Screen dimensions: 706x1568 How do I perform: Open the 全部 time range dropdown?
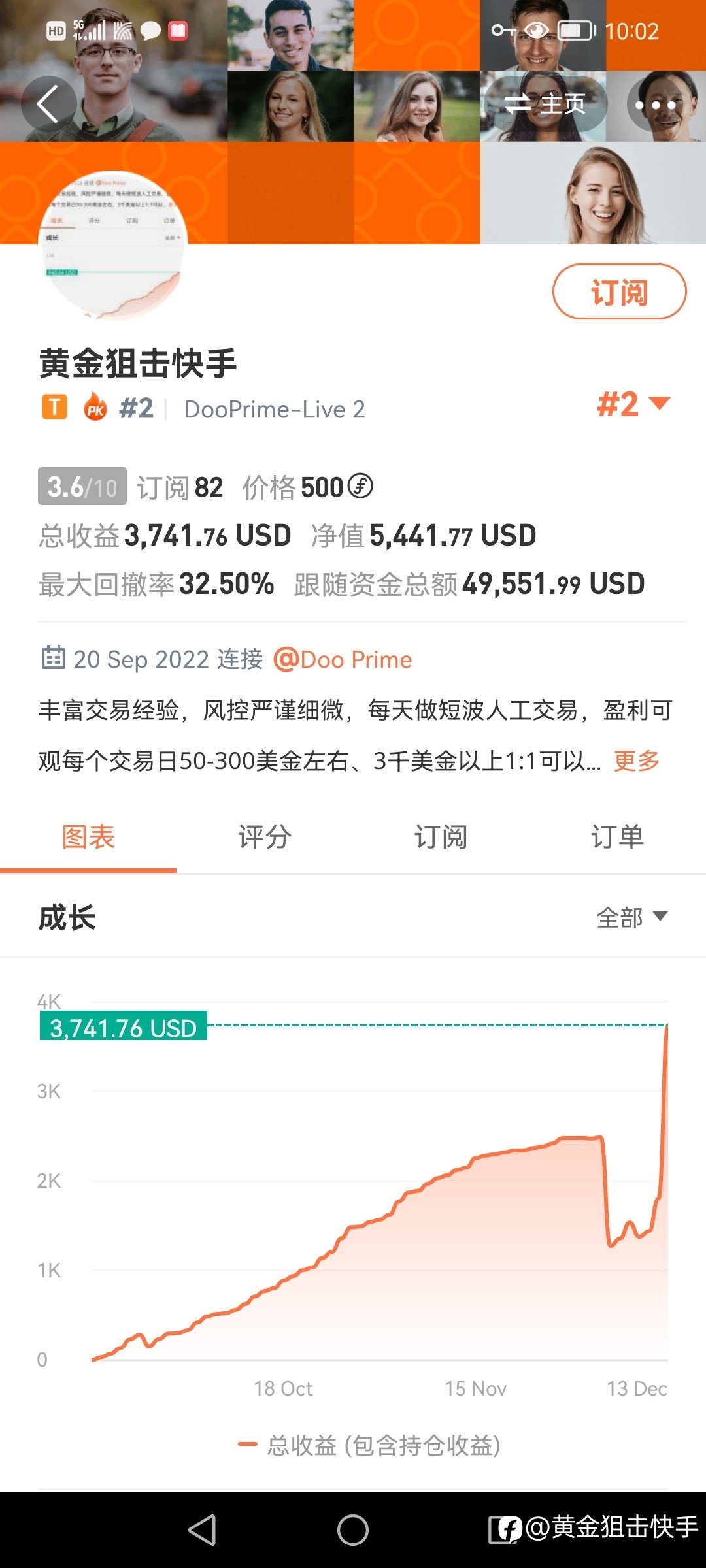(x=631, y=917)
